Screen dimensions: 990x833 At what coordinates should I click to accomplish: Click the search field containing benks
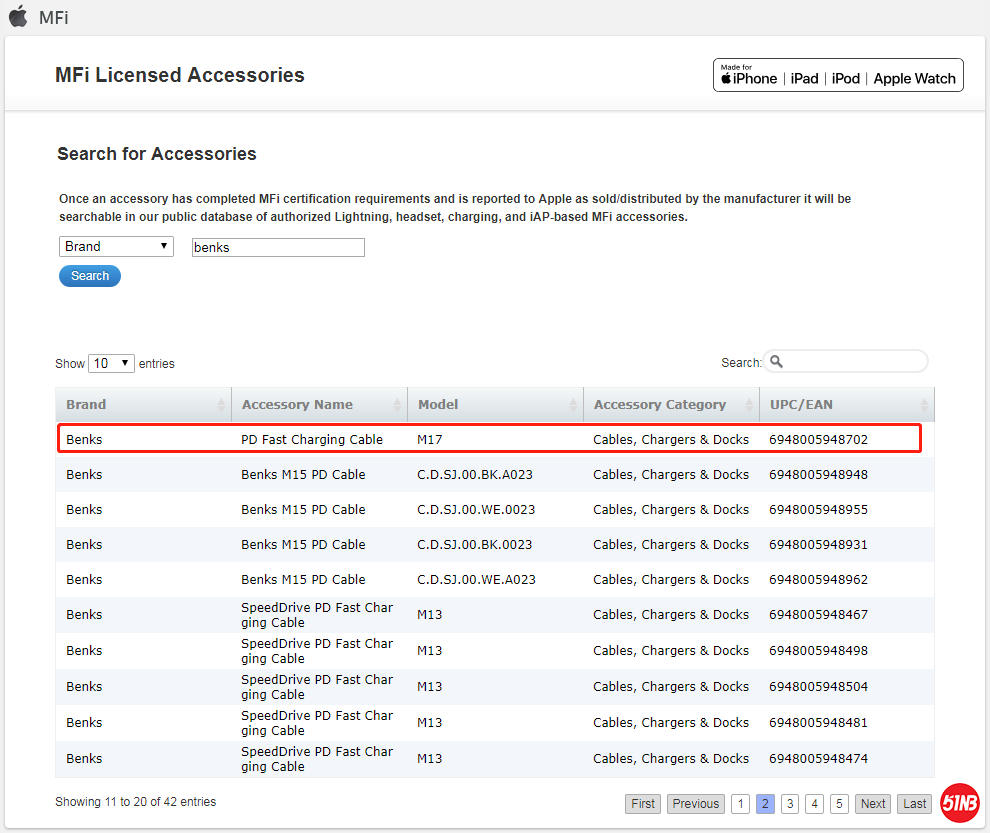[278, 247]
